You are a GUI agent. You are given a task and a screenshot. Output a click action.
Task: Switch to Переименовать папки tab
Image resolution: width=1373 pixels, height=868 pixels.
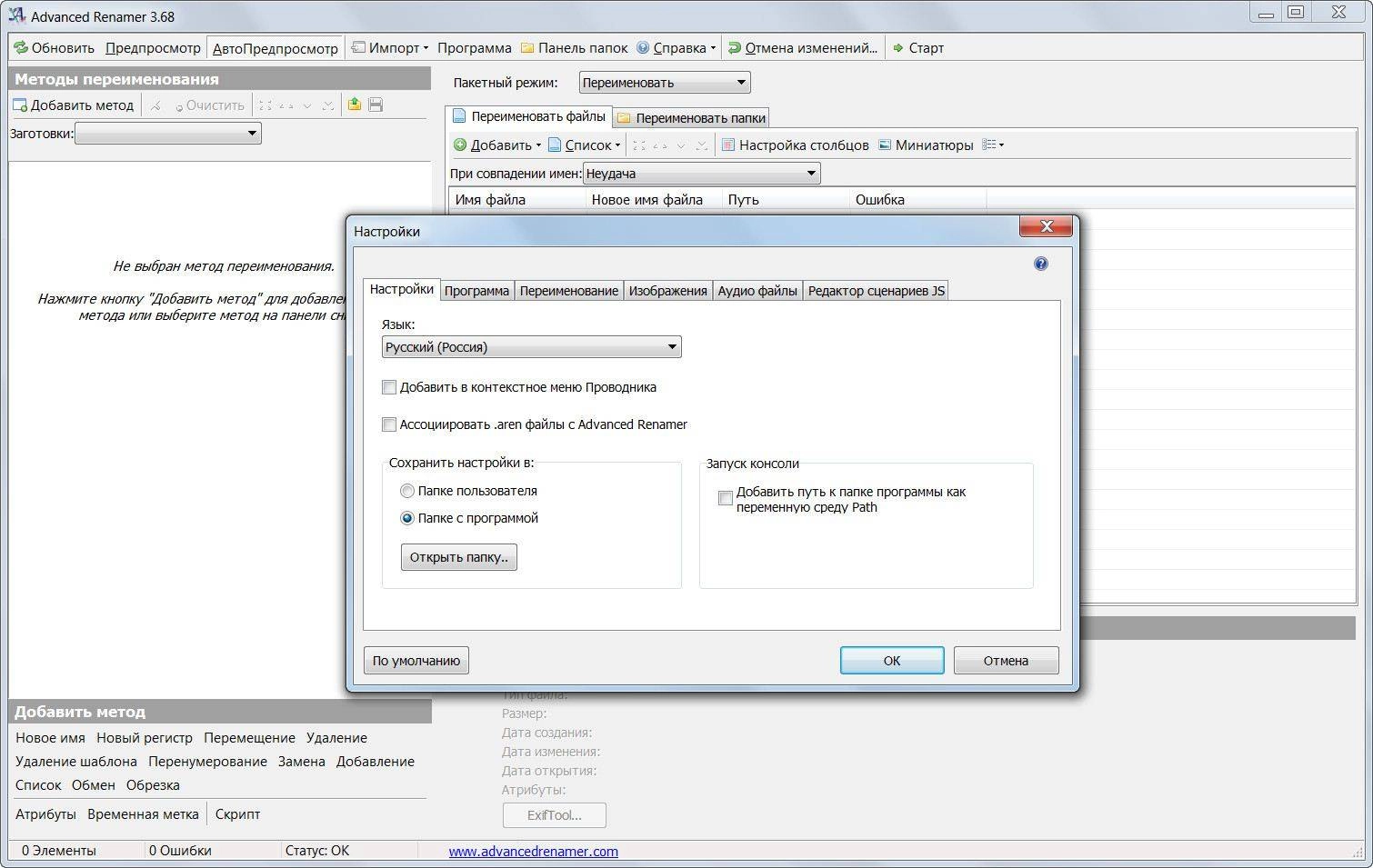pos(691,117)
